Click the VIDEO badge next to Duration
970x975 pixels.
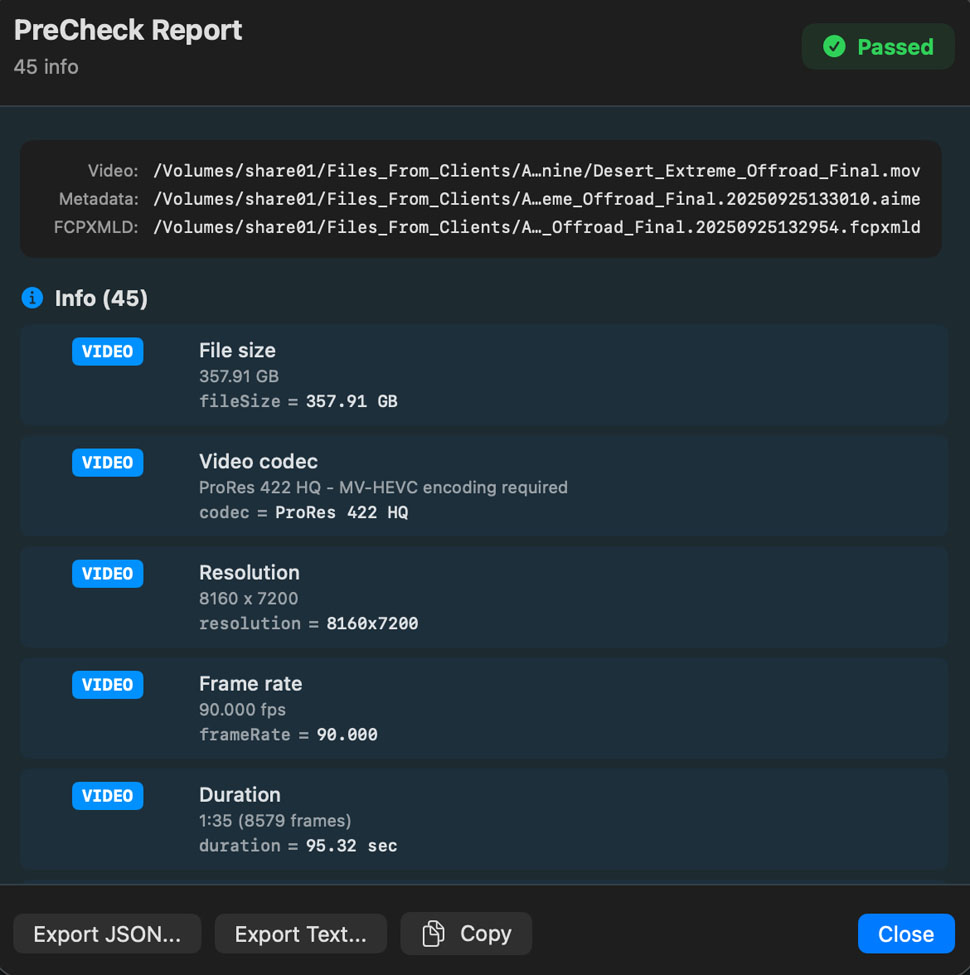point(108,796)
